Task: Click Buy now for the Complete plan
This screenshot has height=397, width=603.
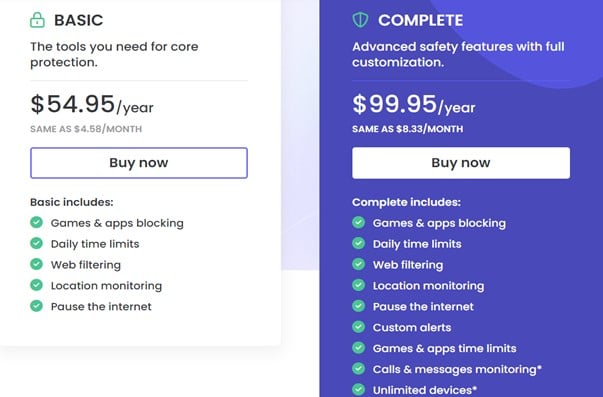Action: click(461, 163)
